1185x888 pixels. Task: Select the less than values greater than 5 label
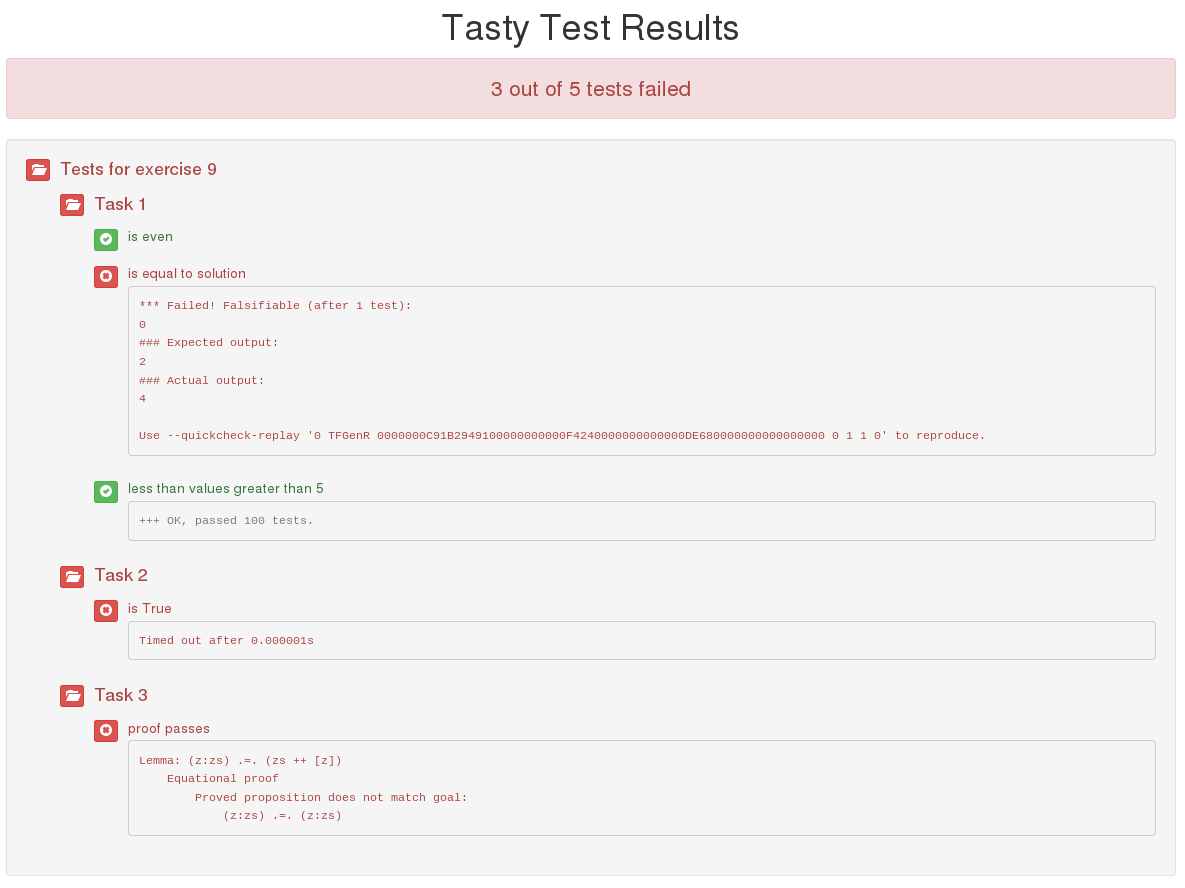tap(226, 489)
